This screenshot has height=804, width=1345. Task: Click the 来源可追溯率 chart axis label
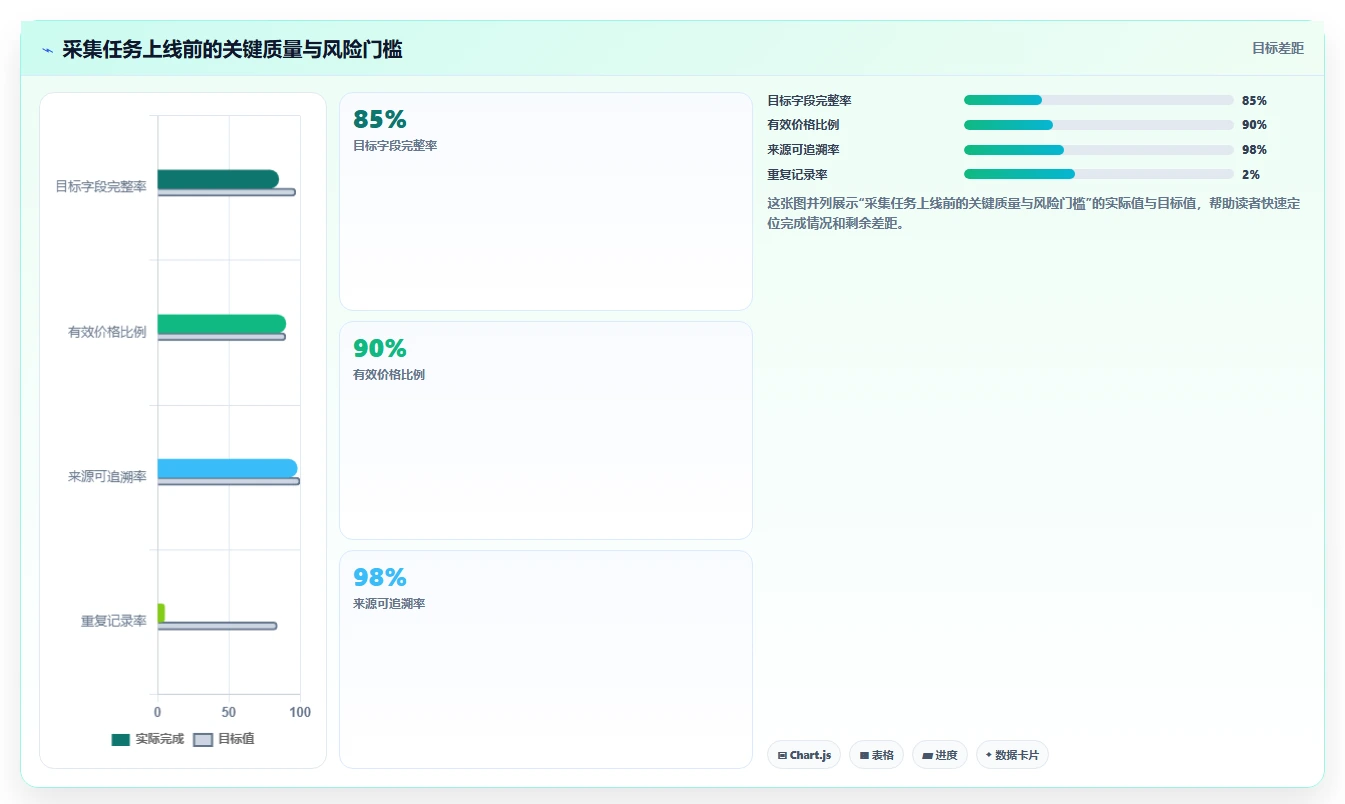click(107, 477)
